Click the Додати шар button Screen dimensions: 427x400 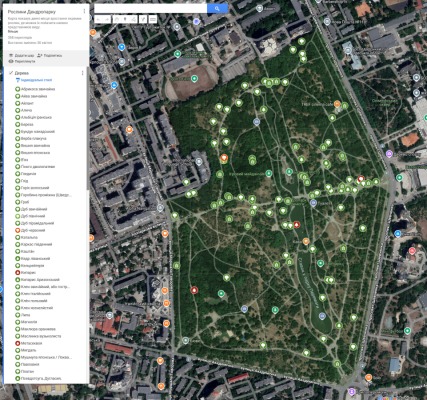point(21,55)
